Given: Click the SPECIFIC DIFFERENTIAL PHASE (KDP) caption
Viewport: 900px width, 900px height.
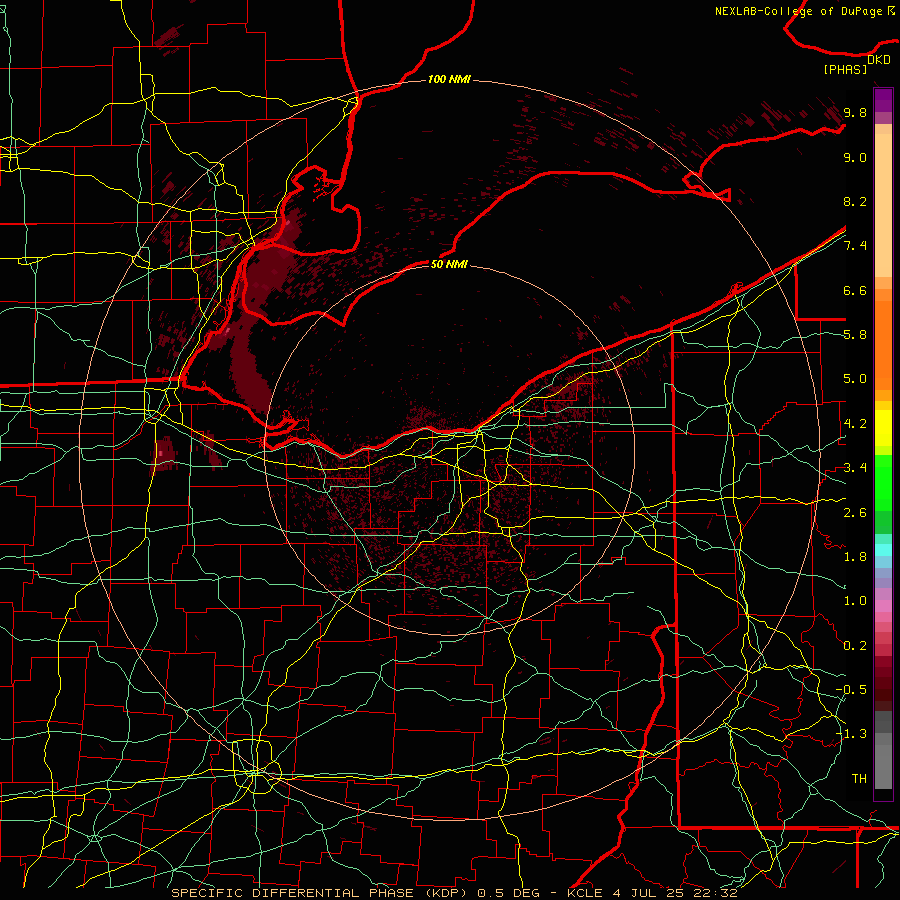Looking at the screenshot, I should (319, 893).
